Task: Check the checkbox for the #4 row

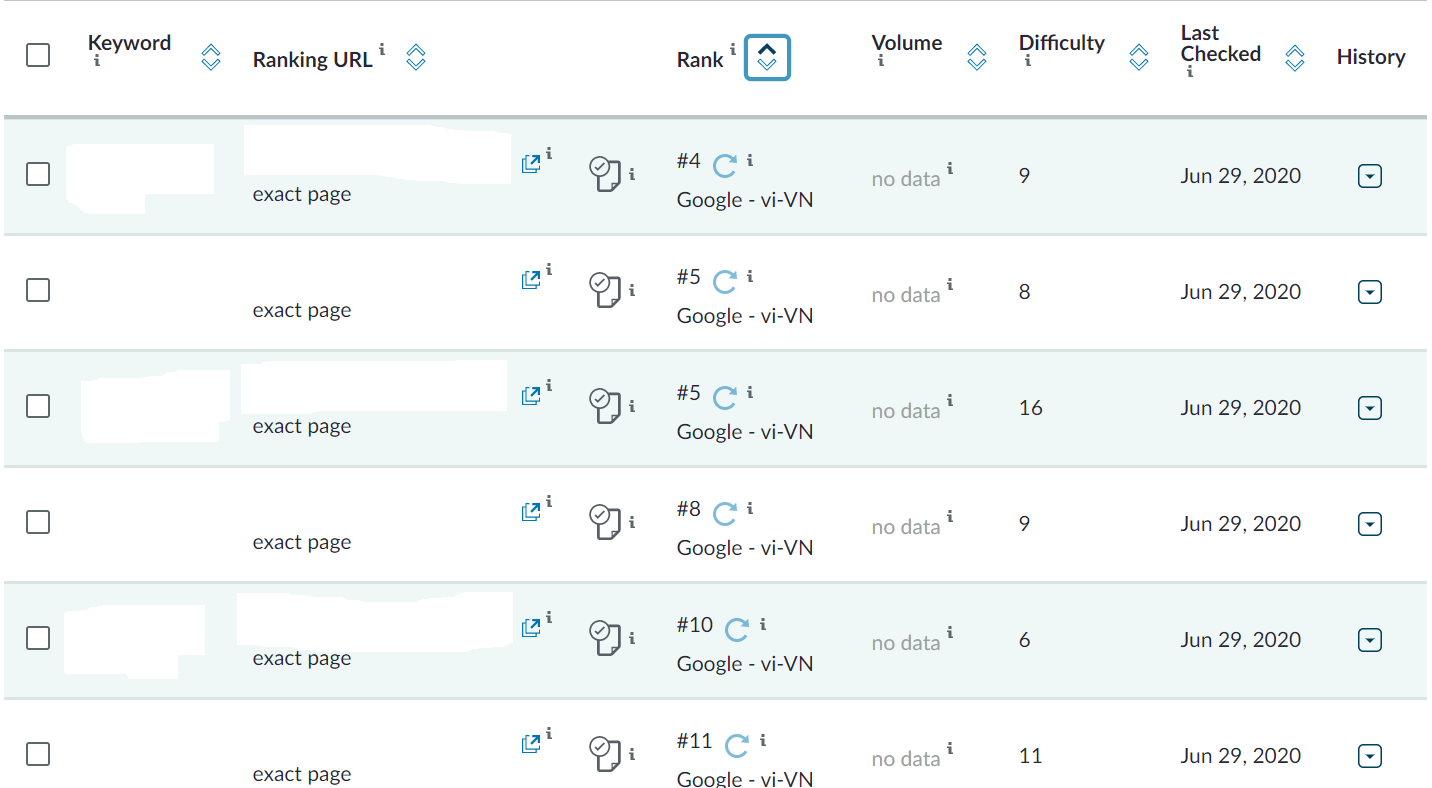Action: pos(38,174)
